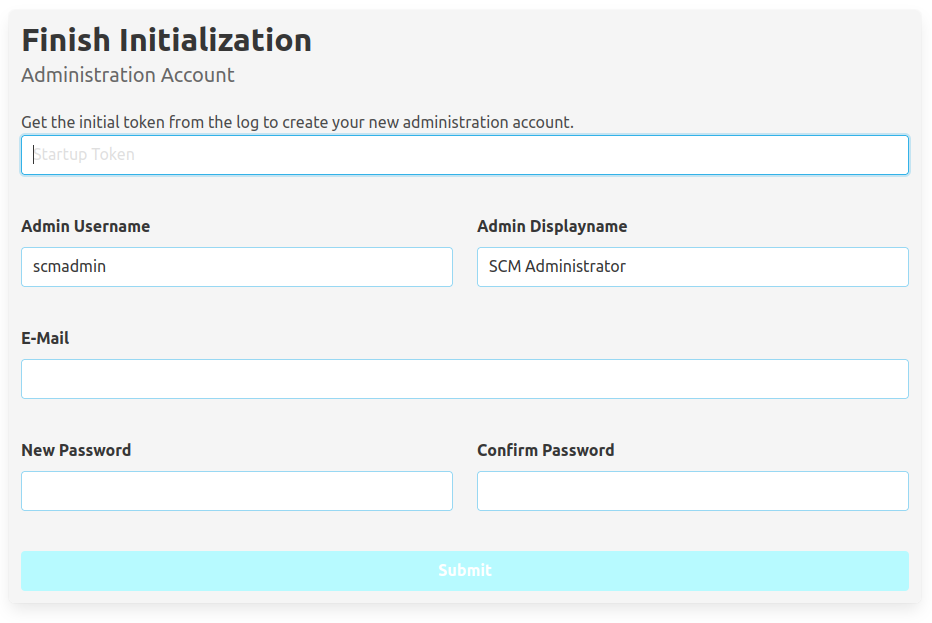Click the SCM Administrator display name text
The width and height of the screenshot is (932, 623).
[556, 266]
